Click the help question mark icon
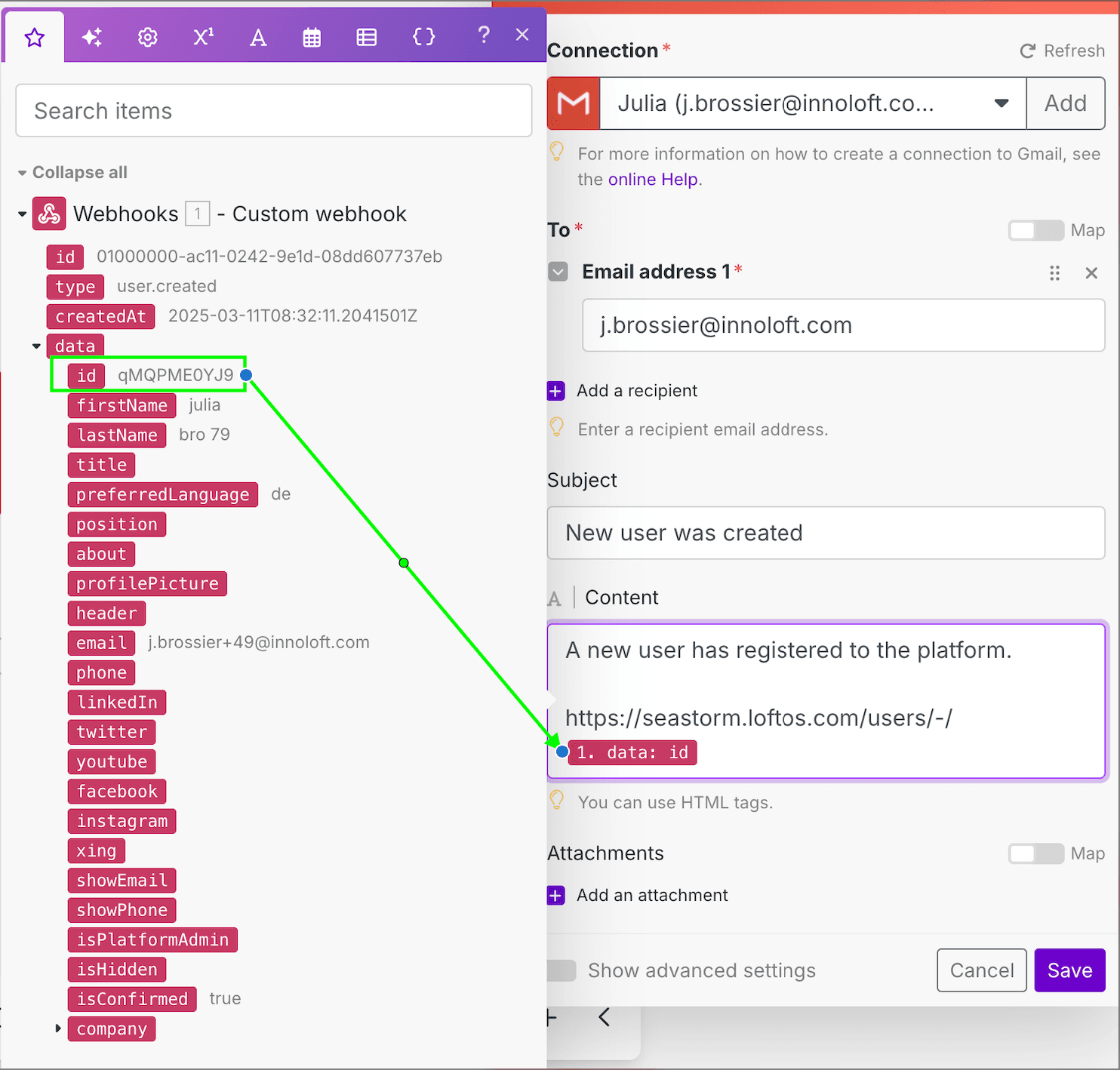1120x1070 pixels. (484, 35)
